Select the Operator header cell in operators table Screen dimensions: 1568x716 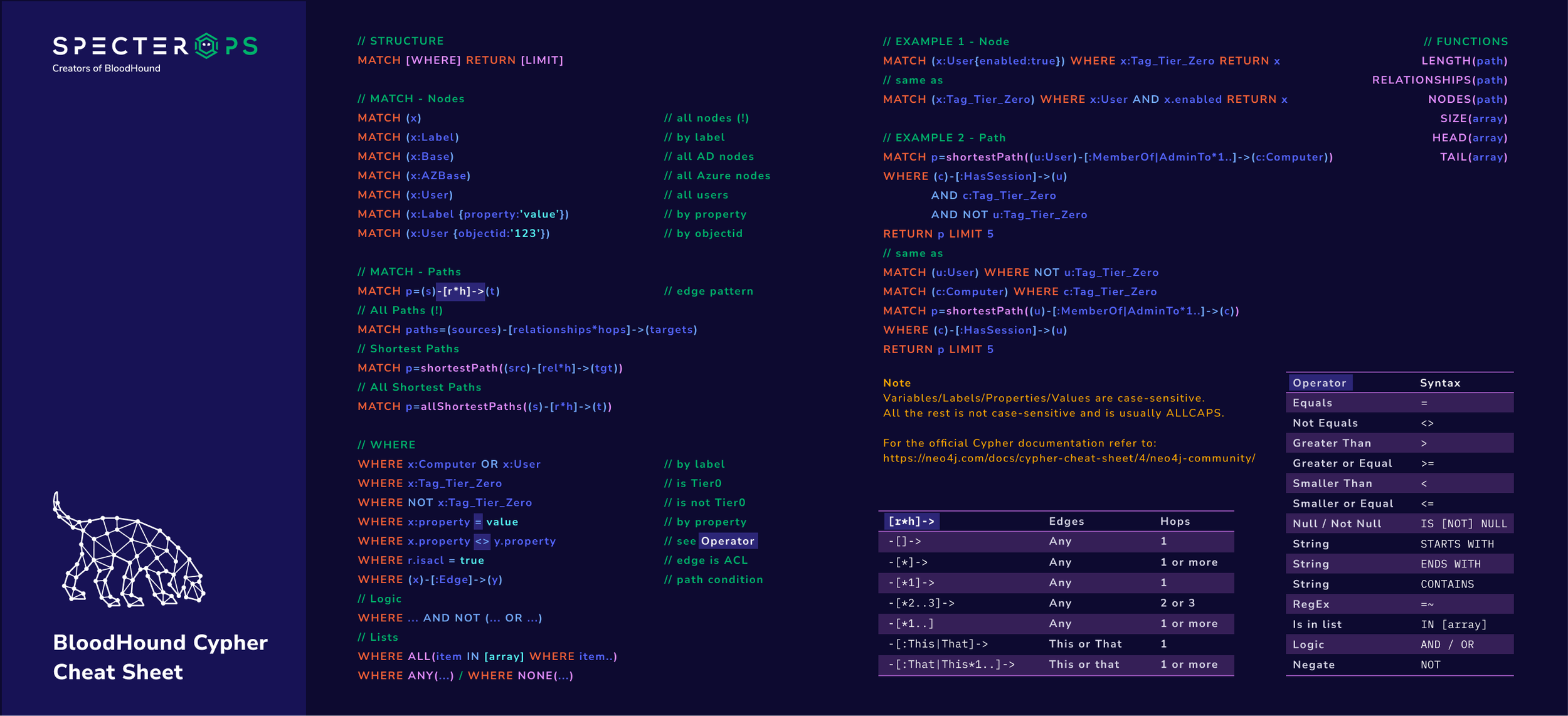coord(1320,382)
